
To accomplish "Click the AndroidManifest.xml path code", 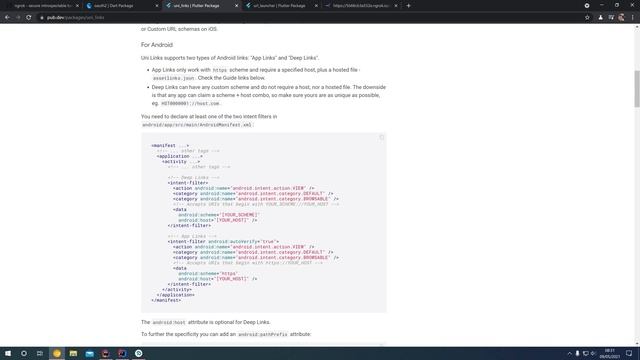I will [197, 125].
